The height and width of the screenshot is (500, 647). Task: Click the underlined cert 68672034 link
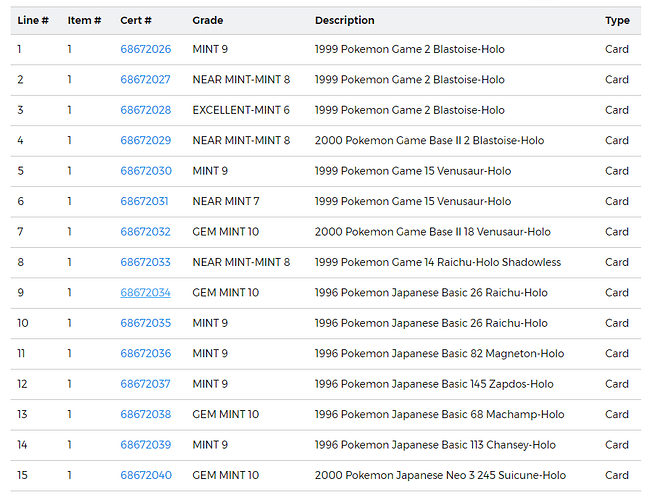[145, 293]
